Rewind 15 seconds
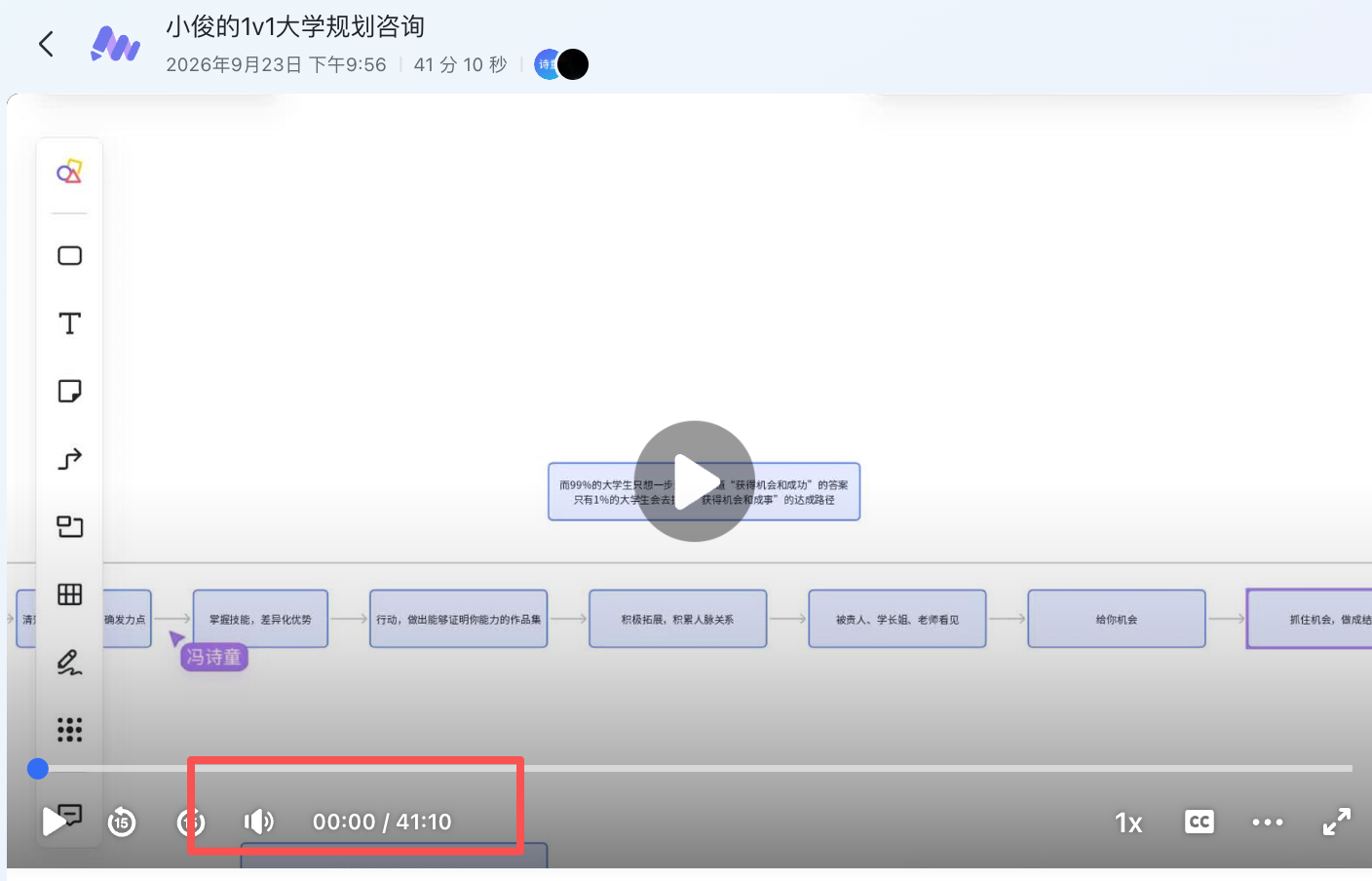Image resolution: width=1372 pixels, height=881 pixels. (x=122, y=823)
